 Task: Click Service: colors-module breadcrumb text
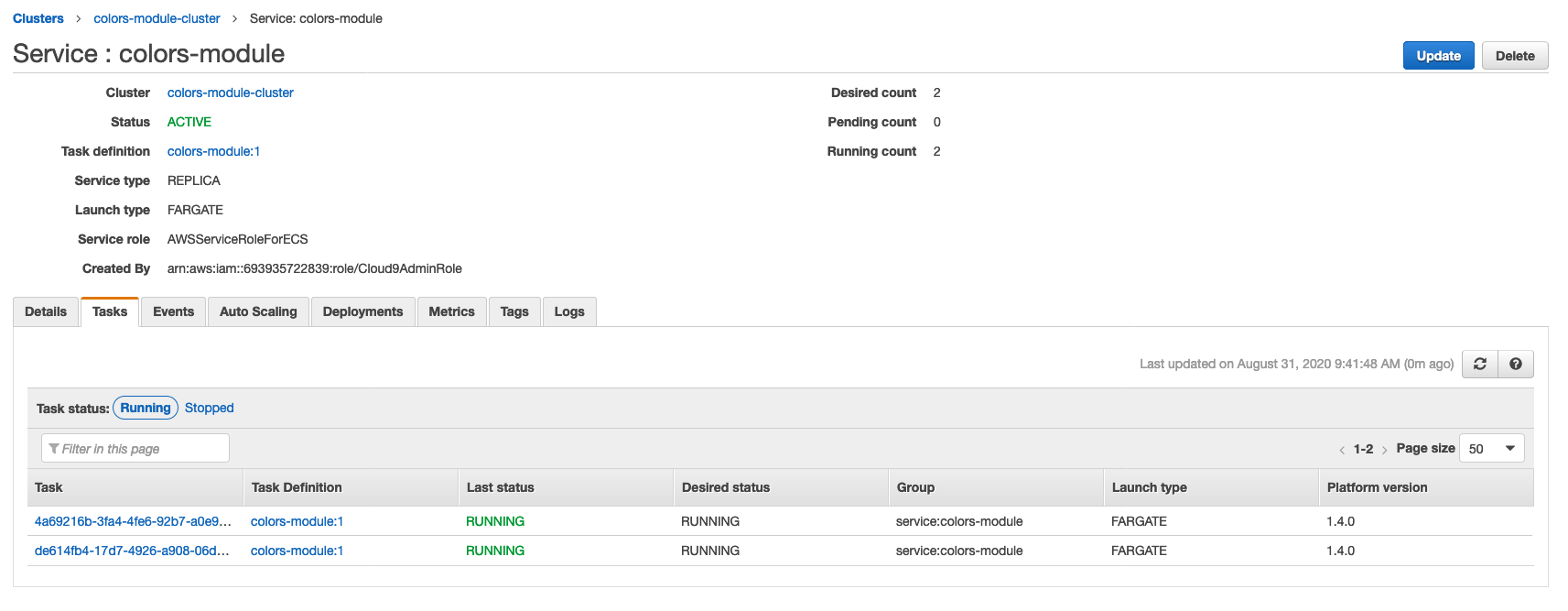coord(316,18)
